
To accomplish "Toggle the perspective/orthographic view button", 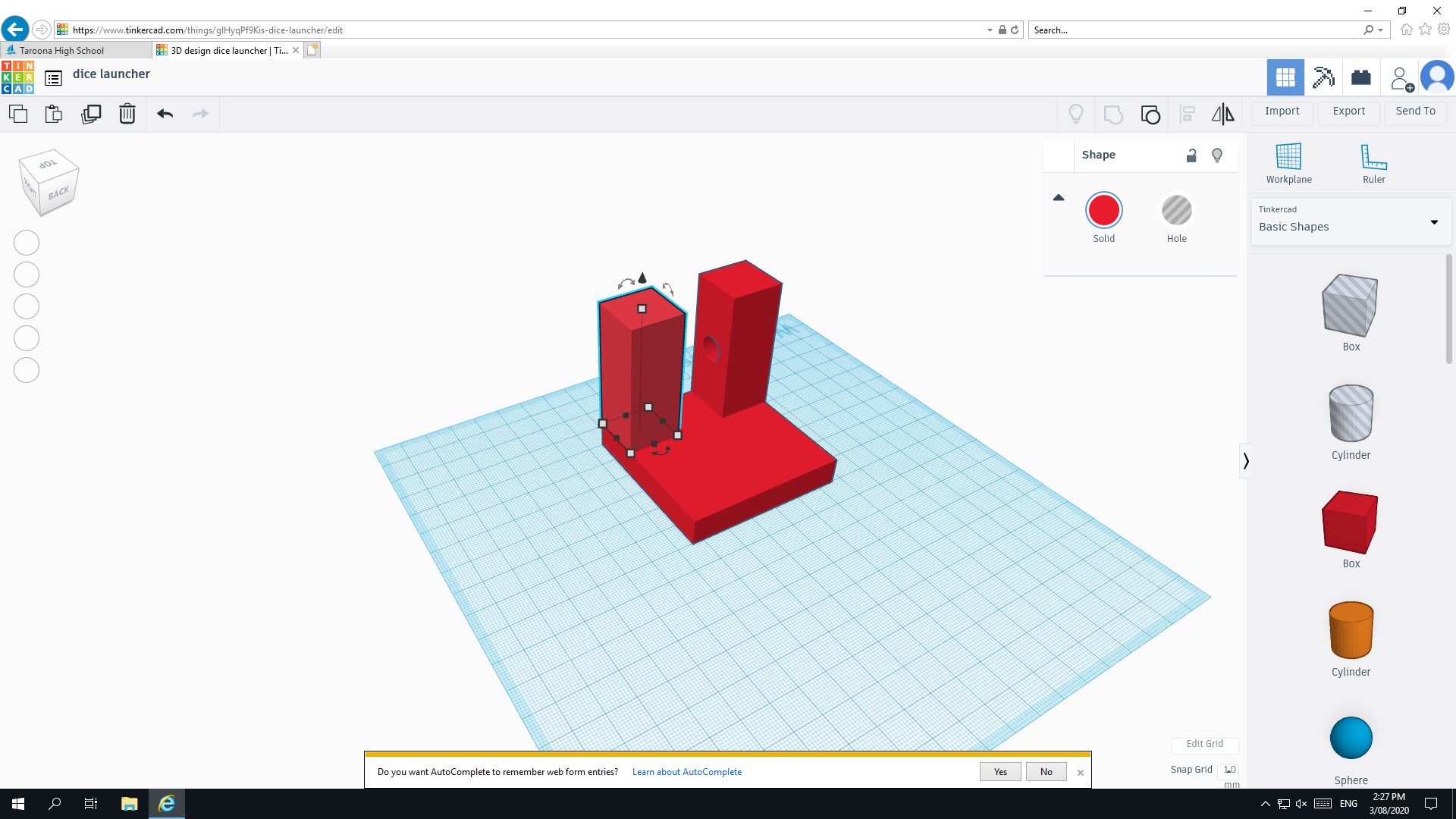I will pos(27,370).
